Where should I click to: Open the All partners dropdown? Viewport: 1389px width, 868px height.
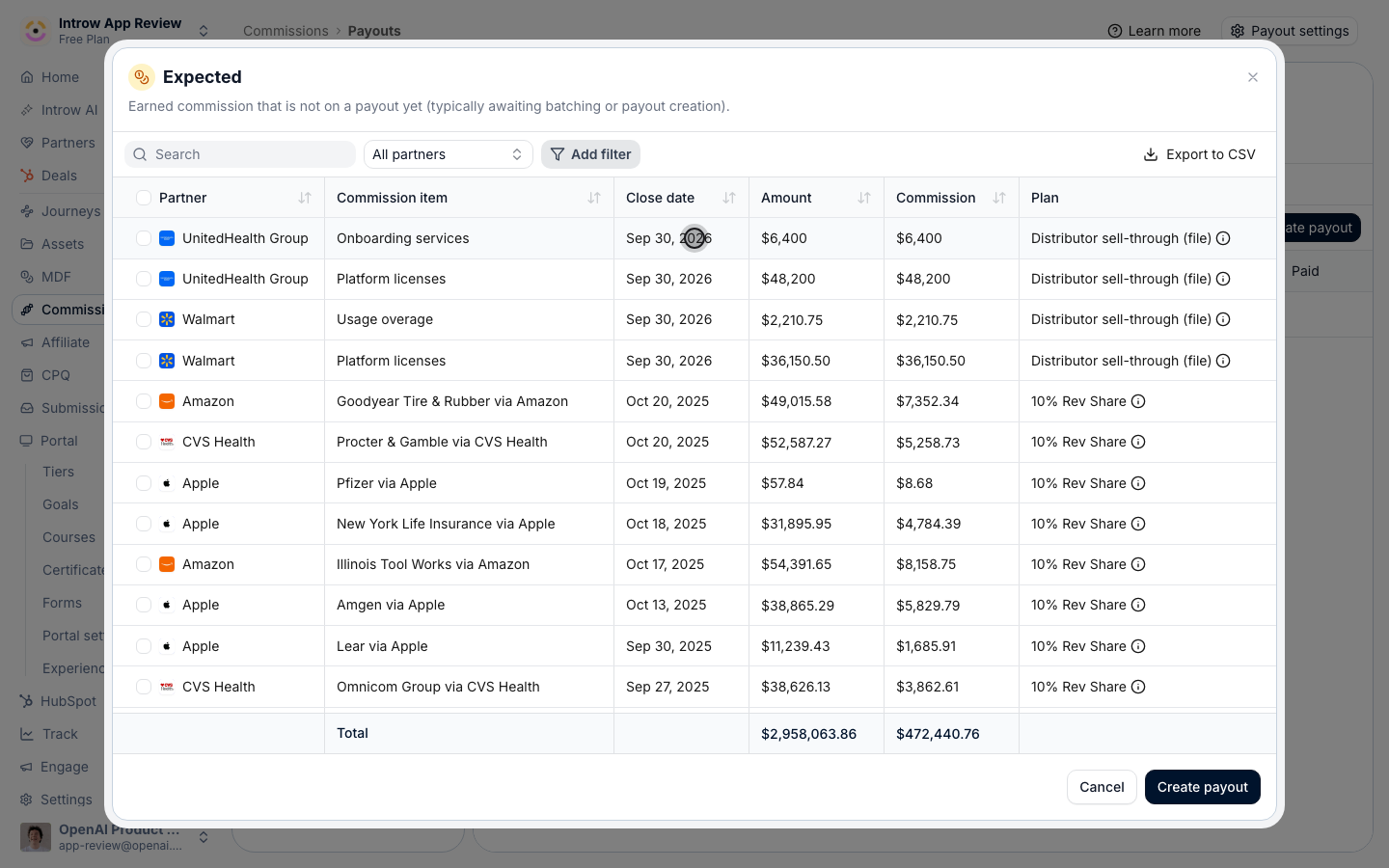(448, 154)
